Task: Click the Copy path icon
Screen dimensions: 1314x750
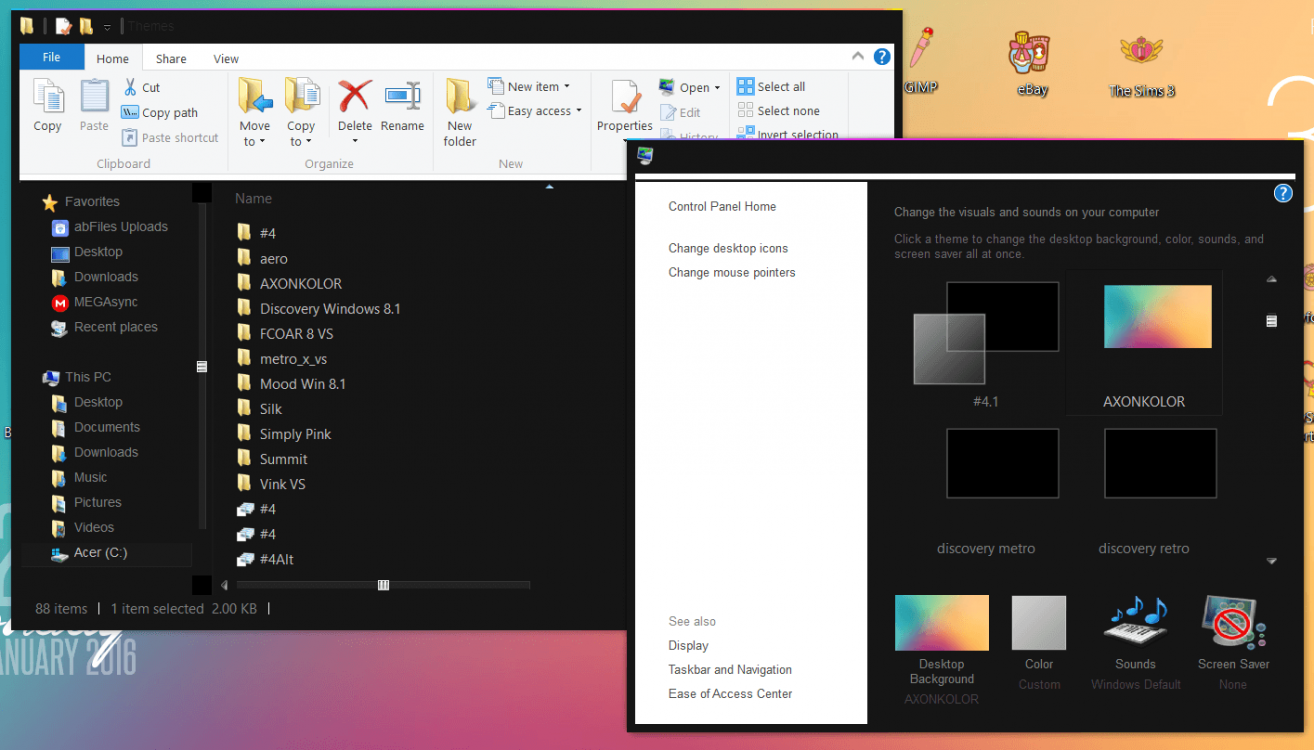Action: 129,113
